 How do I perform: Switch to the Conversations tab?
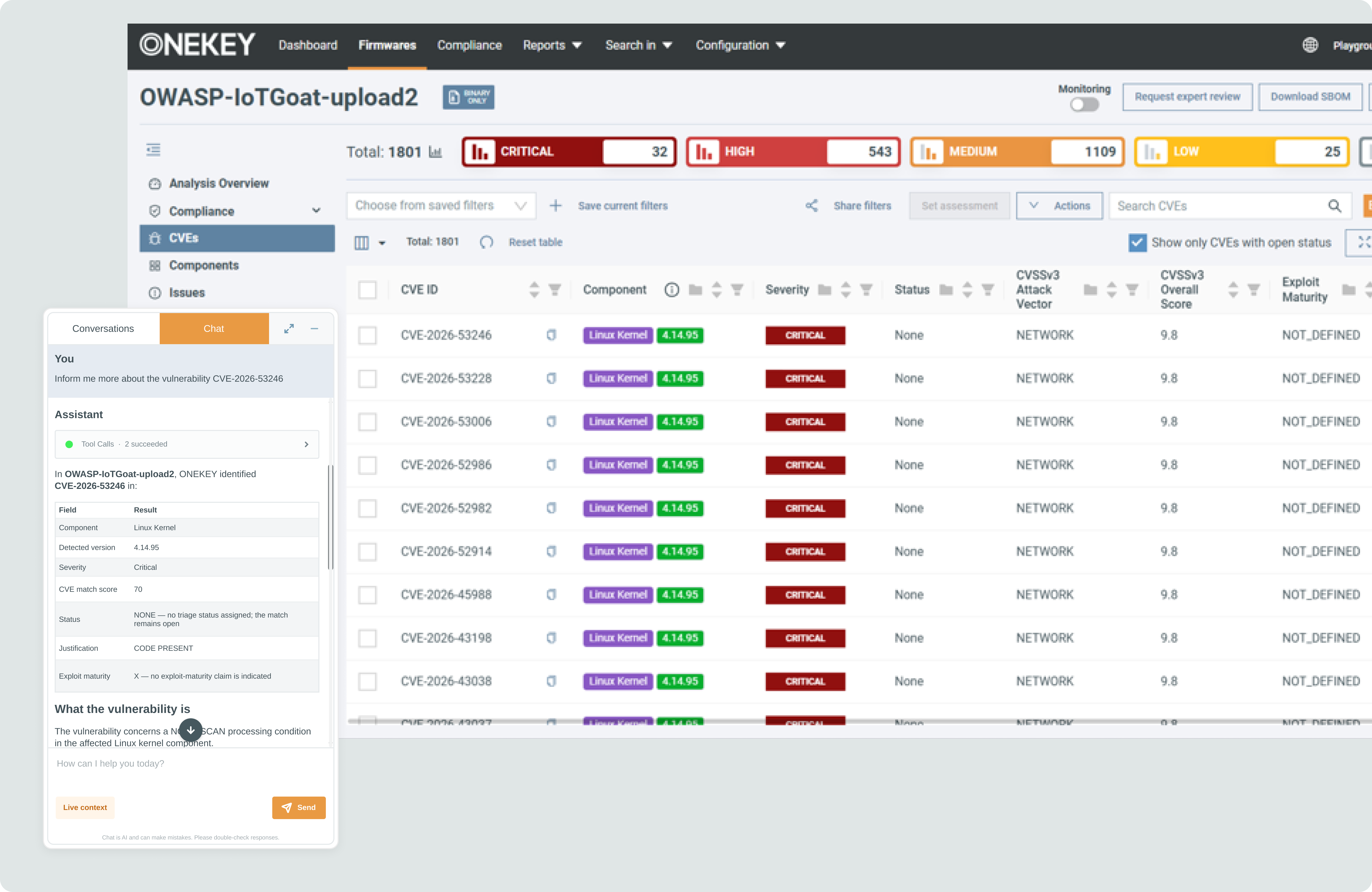pos(103,329)
